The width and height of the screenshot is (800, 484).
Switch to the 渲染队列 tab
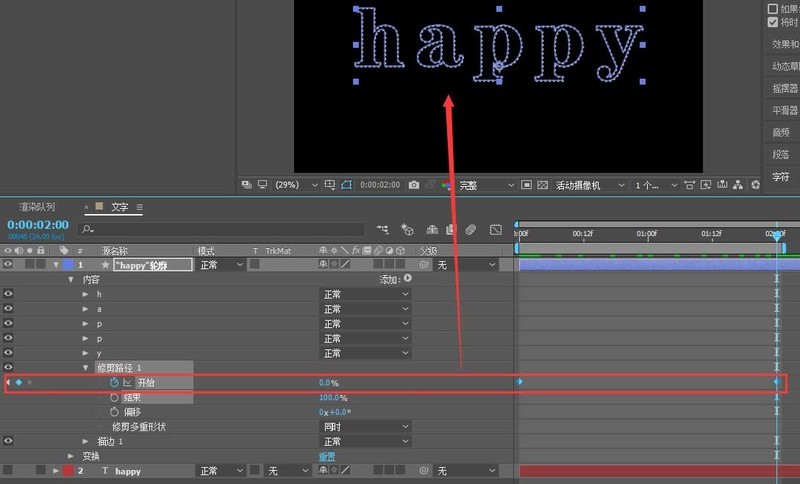coord(37,207)
